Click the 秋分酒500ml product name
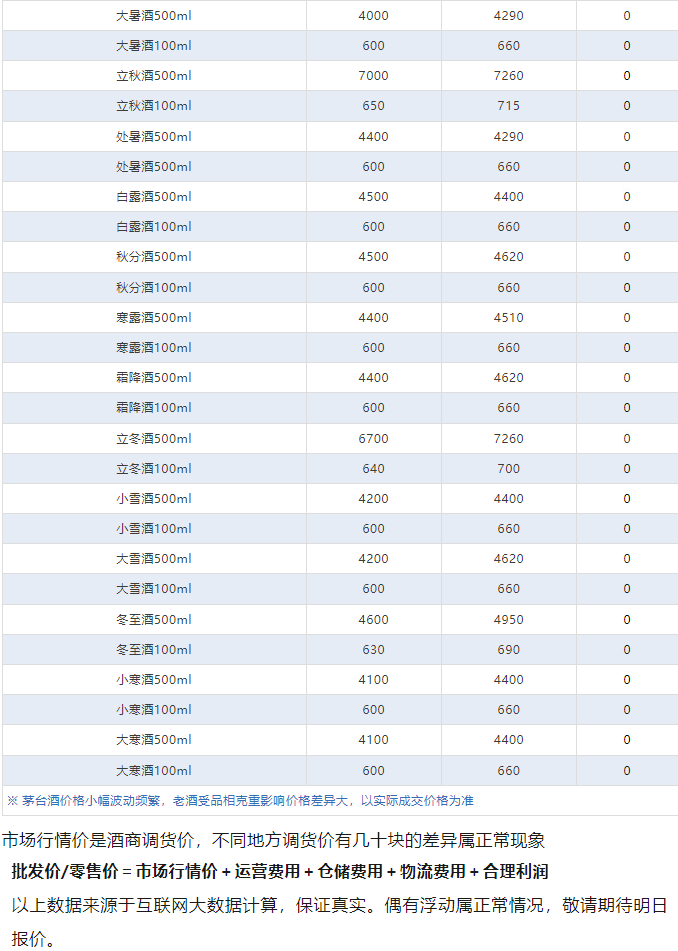 [x=154, y=257]
